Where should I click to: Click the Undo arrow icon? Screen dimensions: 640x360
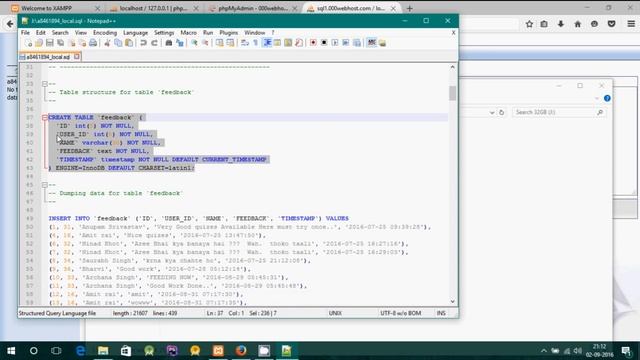[143, 43]
